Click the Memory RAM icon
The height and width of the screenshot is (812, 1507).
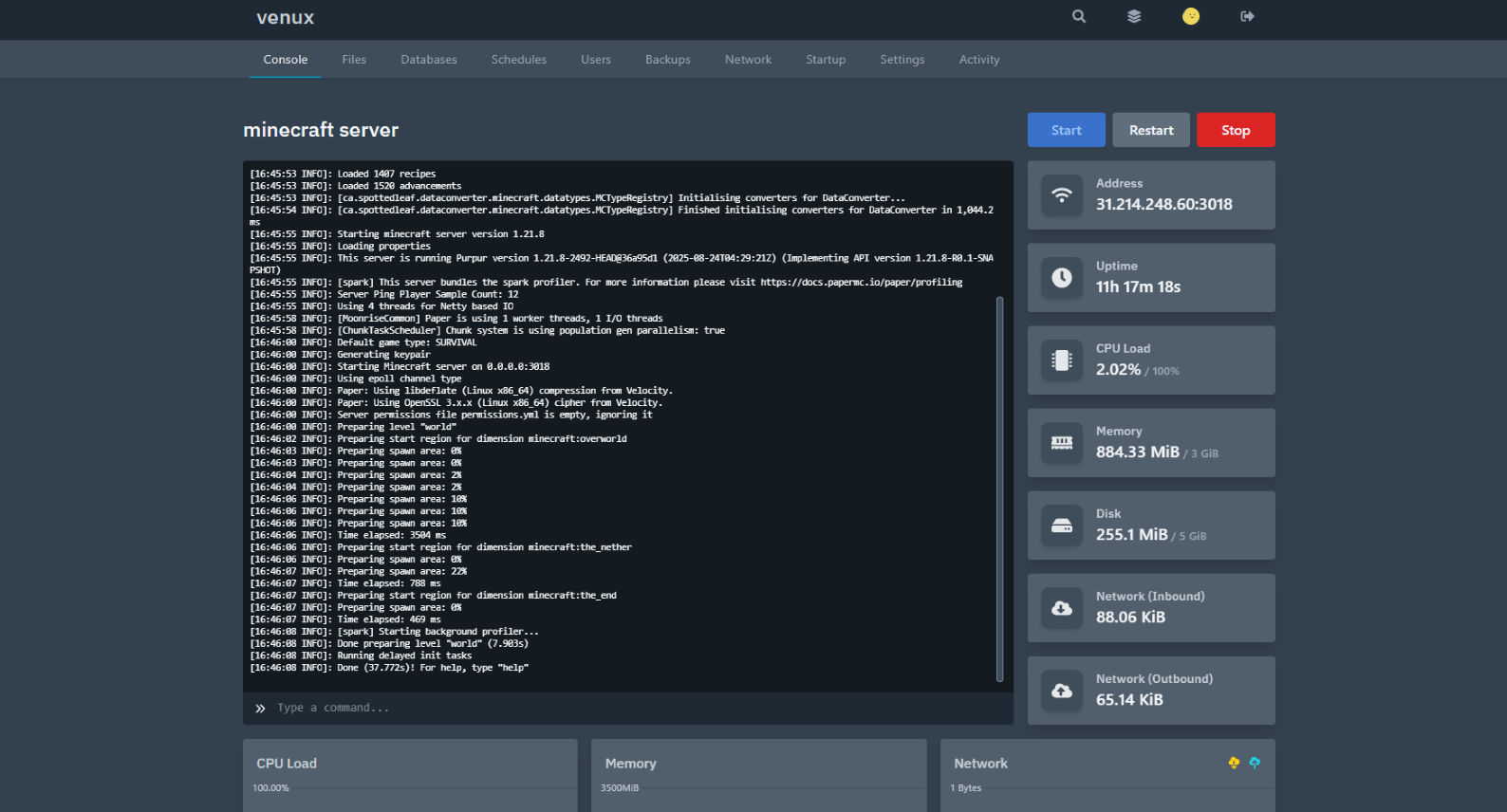click(x=1062, y=443)
